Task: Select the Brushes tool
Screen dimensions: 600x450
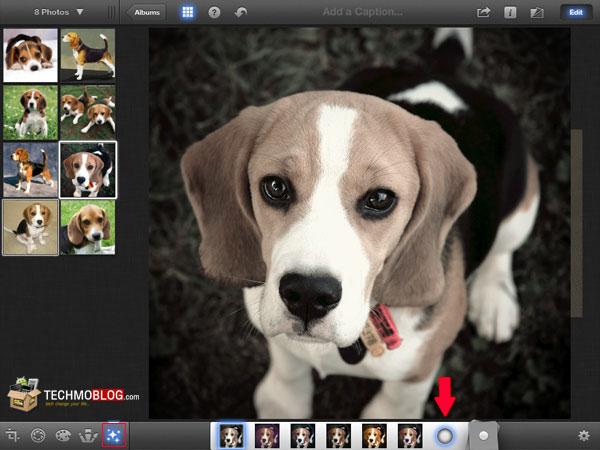Action: (88, 435)
